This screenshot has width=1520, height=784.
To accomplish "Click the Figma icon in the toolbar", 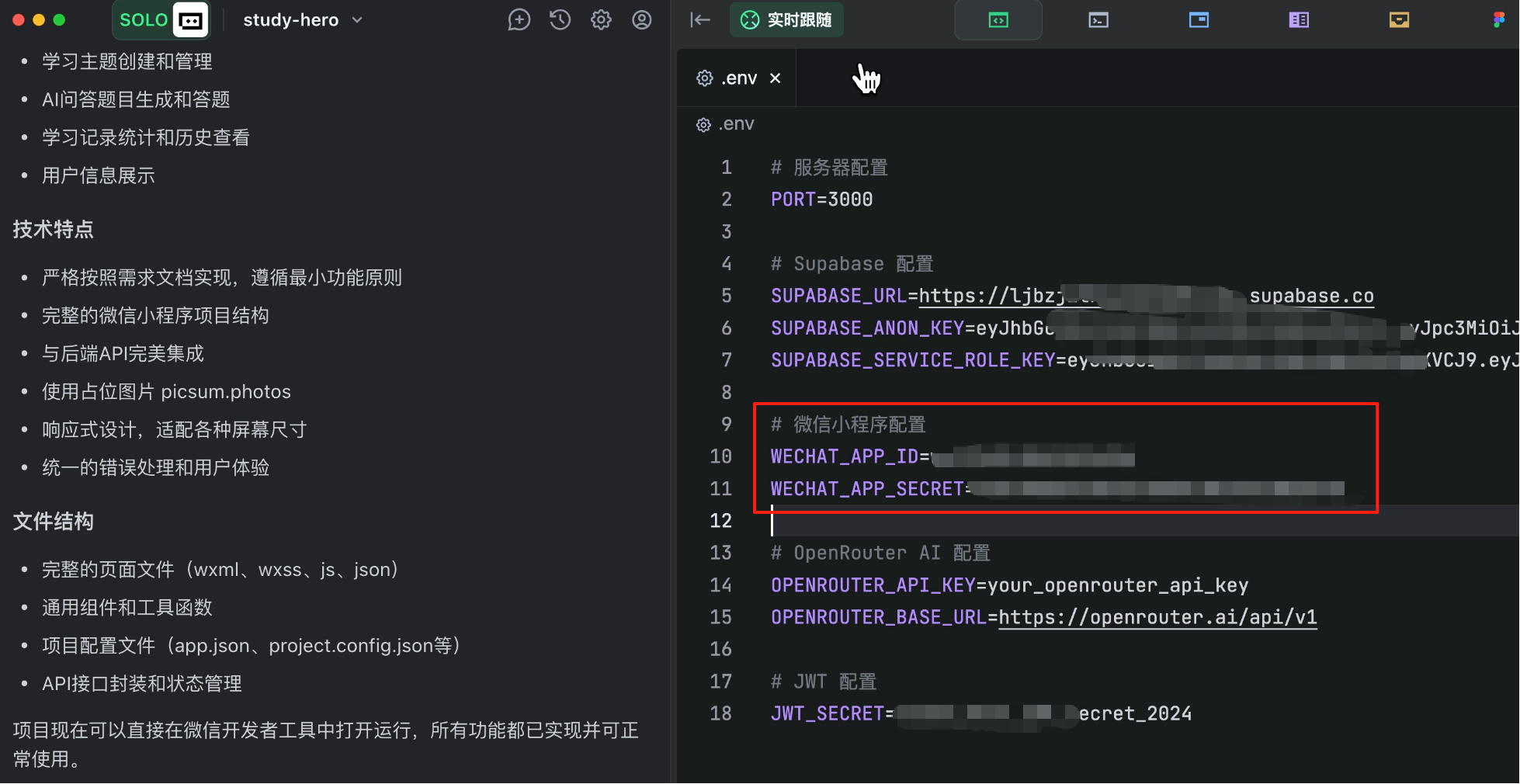I will click(x=1498, y=20).
